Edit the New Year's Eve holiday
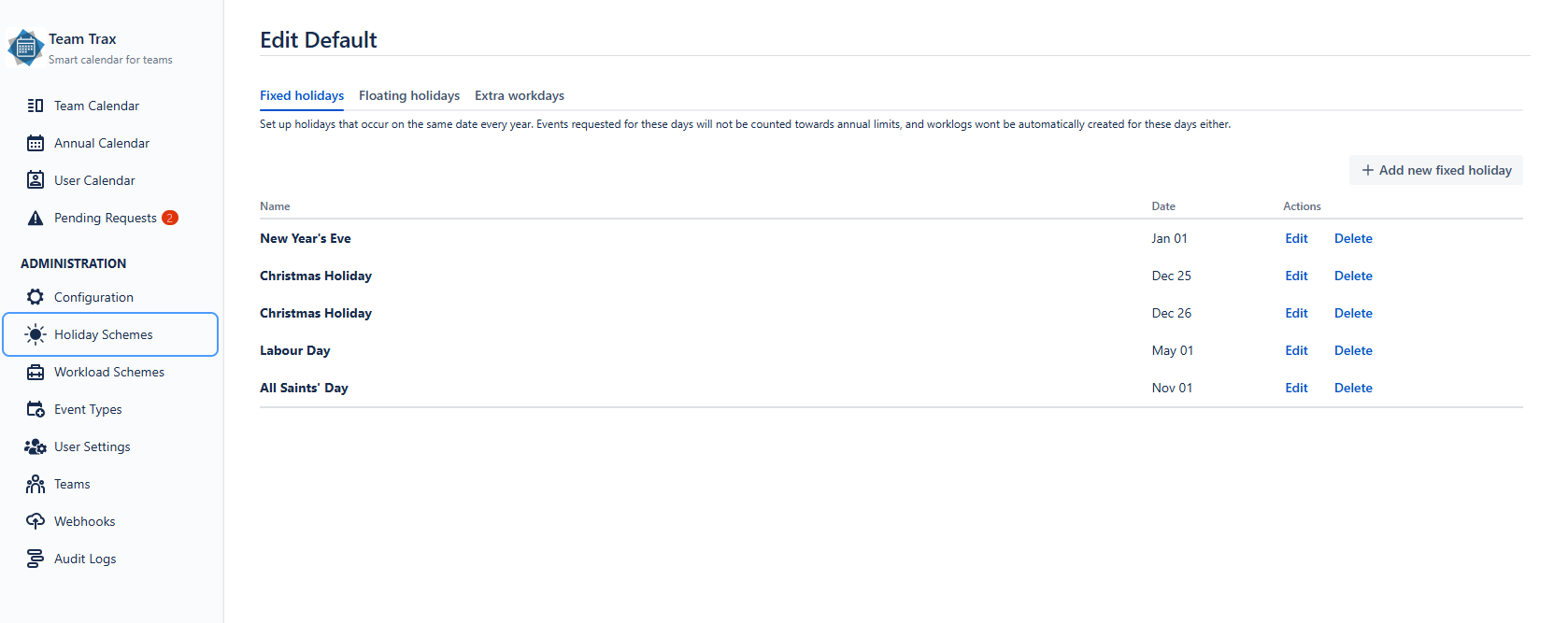1568x623 pixels. click(x=1296, y=238)
